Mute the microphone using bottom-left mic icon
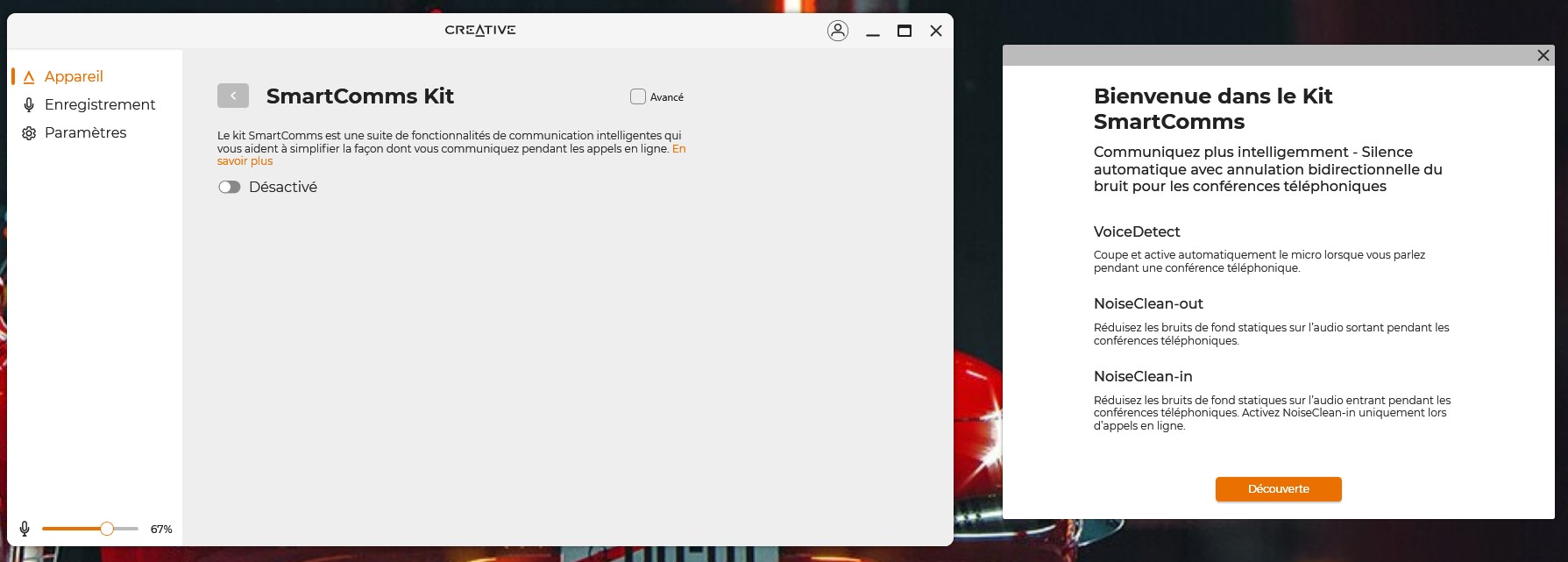Viewport: 1568px width, 562px height. (25, 529)
